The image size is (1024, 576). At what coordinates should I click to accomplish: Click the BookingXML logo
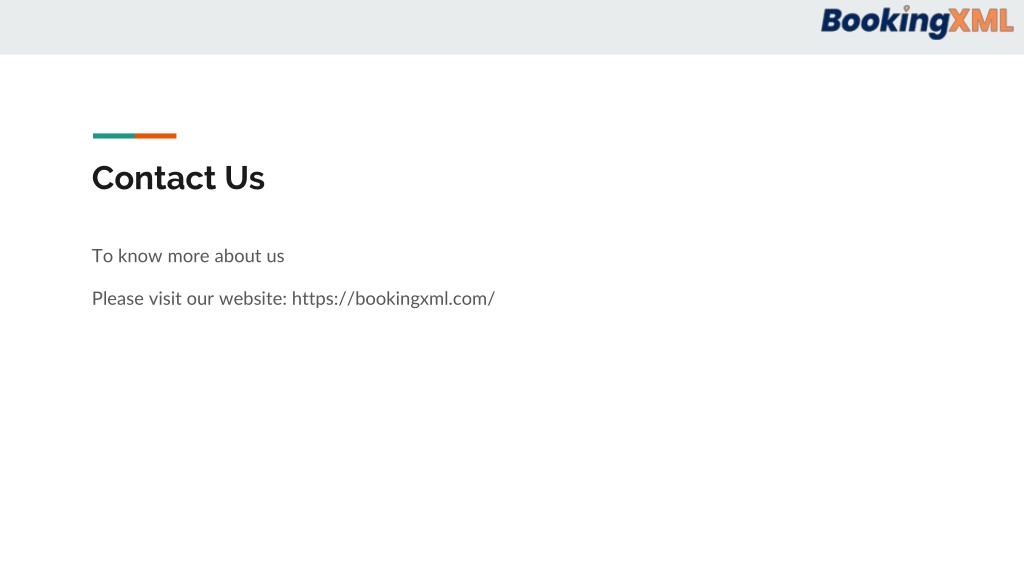917,22
